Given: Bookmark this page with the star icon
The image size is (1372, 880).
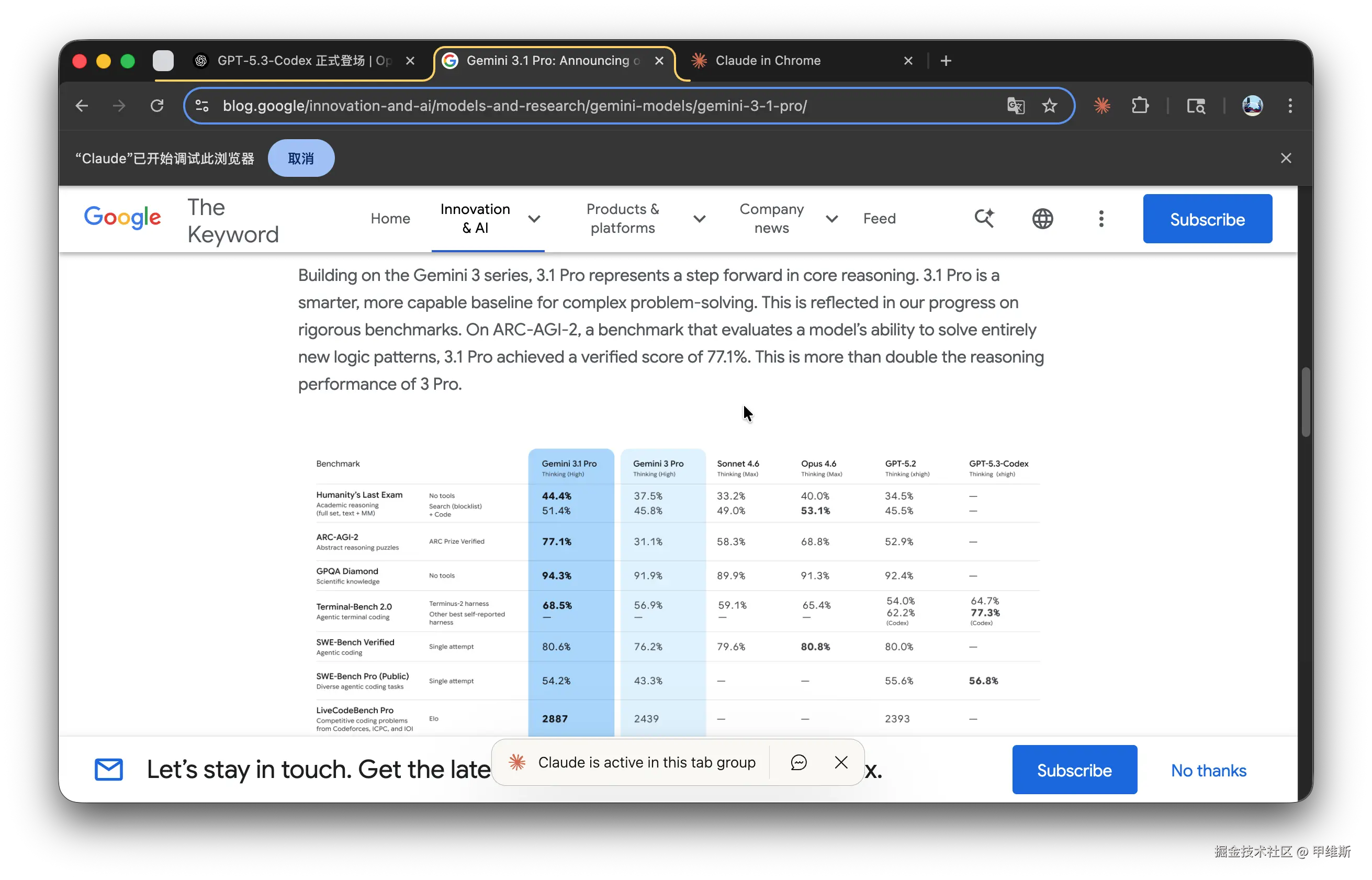Looking at the screenshot, I should coord(1049,106).
